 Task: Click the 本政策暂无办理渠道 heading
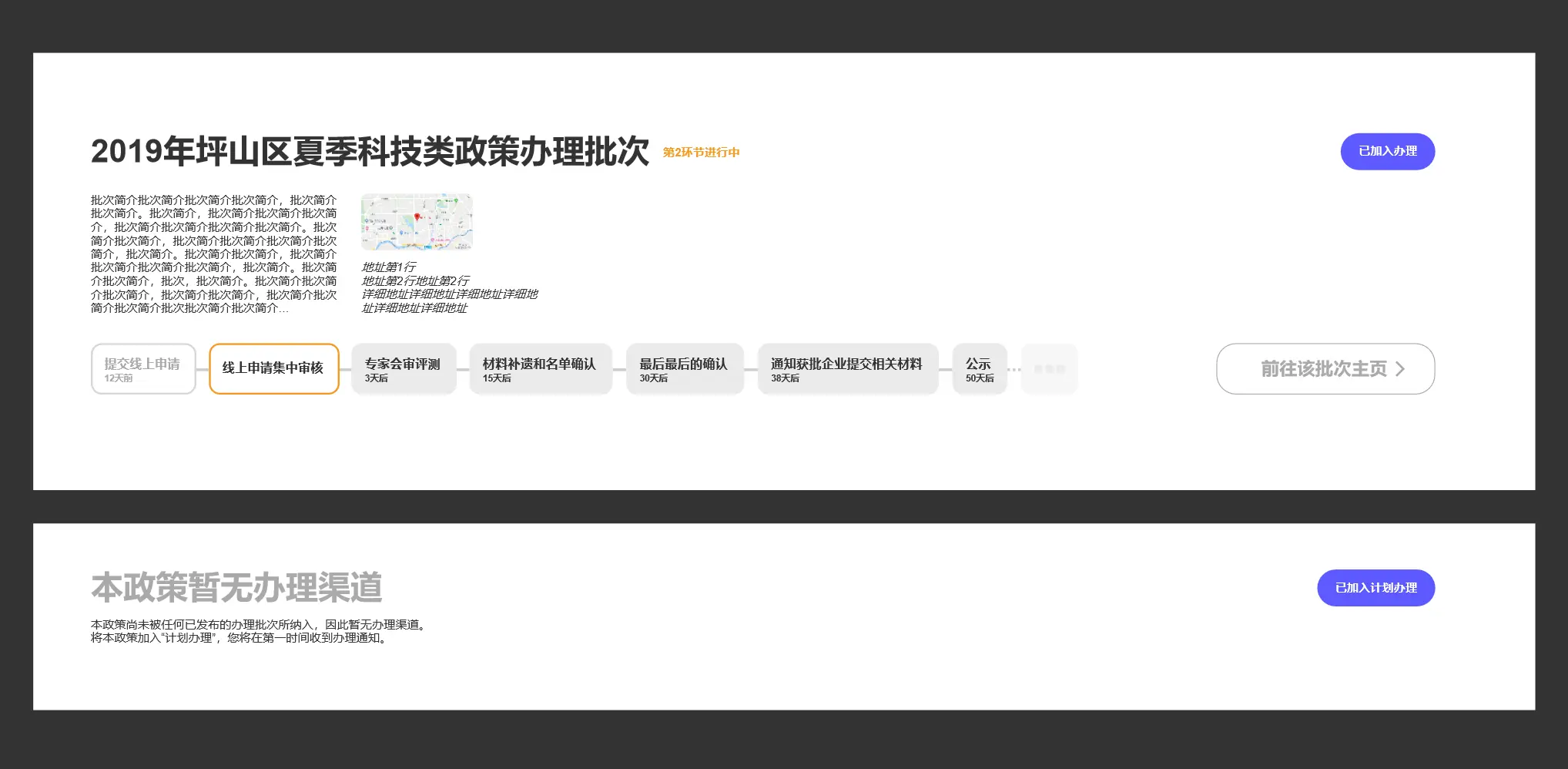(x=236, y=588)
